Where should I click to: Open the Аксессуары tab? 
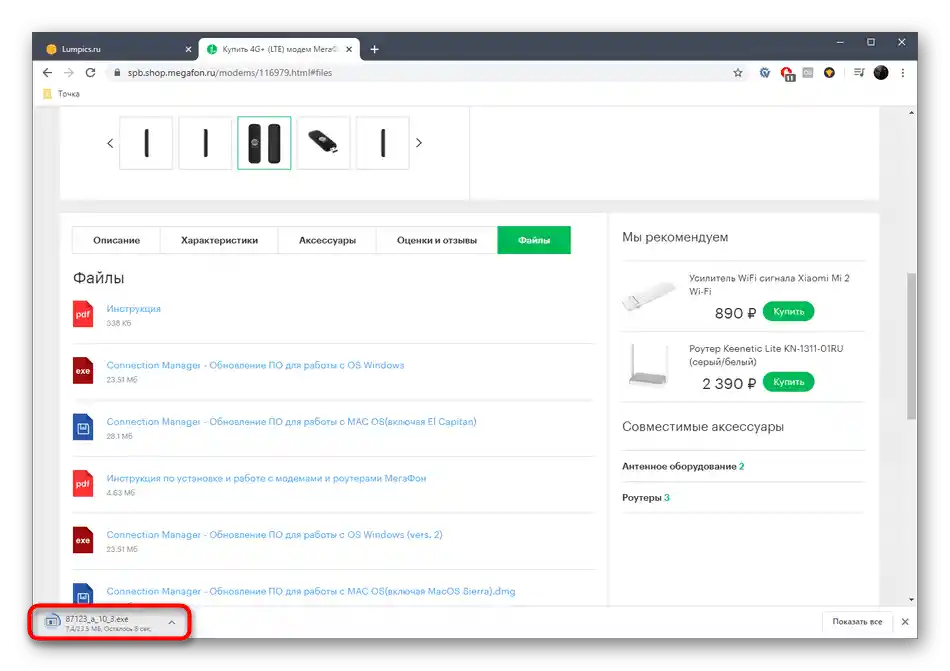(327, 240)
